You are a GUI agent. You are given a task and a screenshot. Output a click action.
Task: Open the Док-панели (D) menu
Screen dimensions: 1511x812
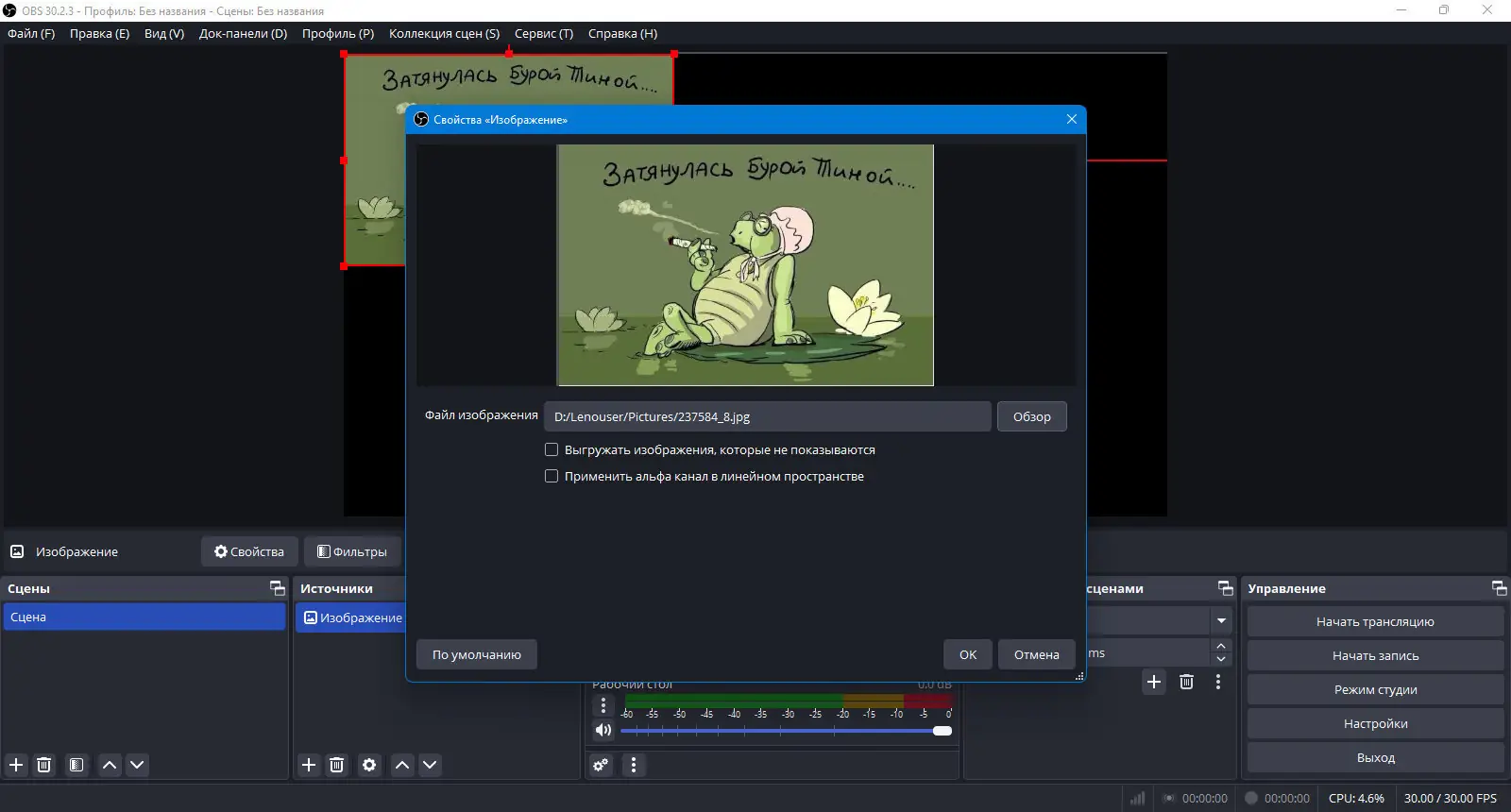pyautogui.click(x=243, y=33)
